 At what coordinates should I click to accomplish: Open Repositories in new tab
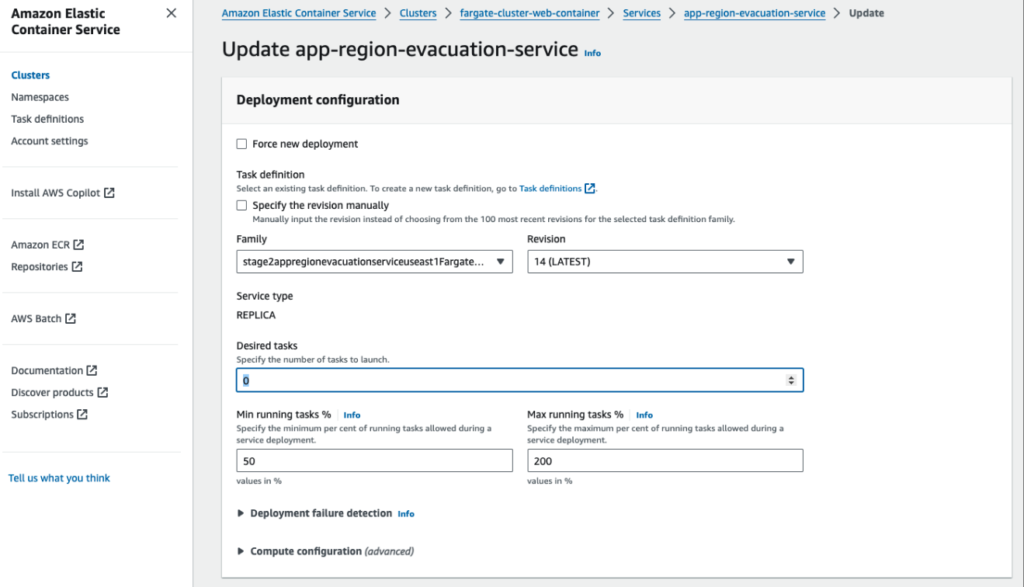tap(46, 266)
